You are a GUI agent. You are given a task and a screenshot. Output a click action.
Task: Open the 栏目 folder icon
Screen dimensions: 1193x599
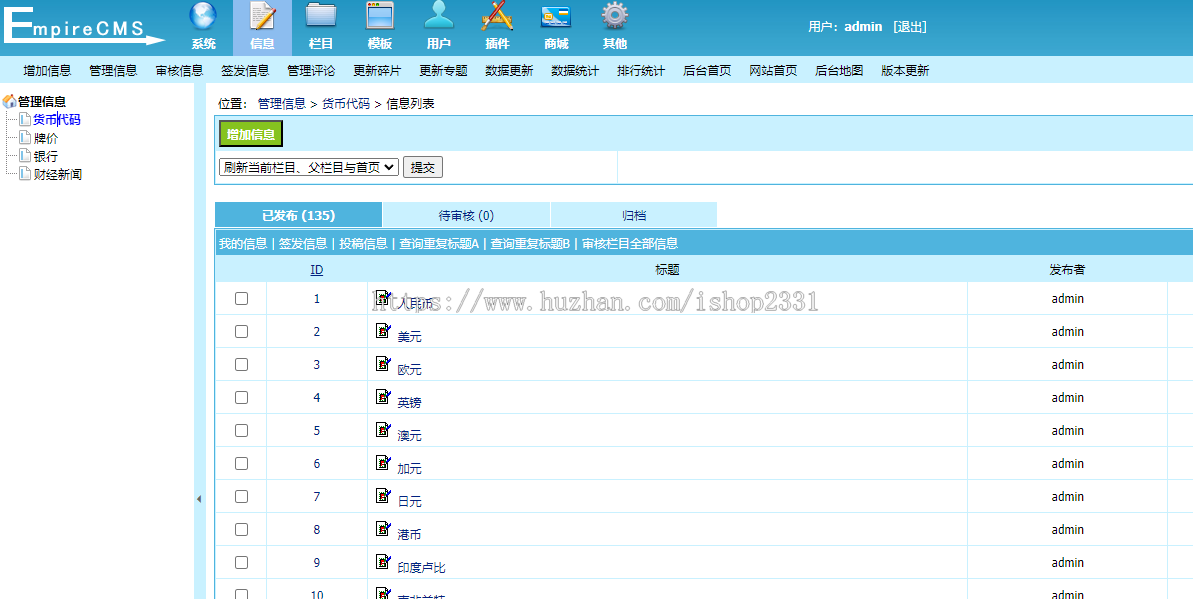tap(321, 17)
